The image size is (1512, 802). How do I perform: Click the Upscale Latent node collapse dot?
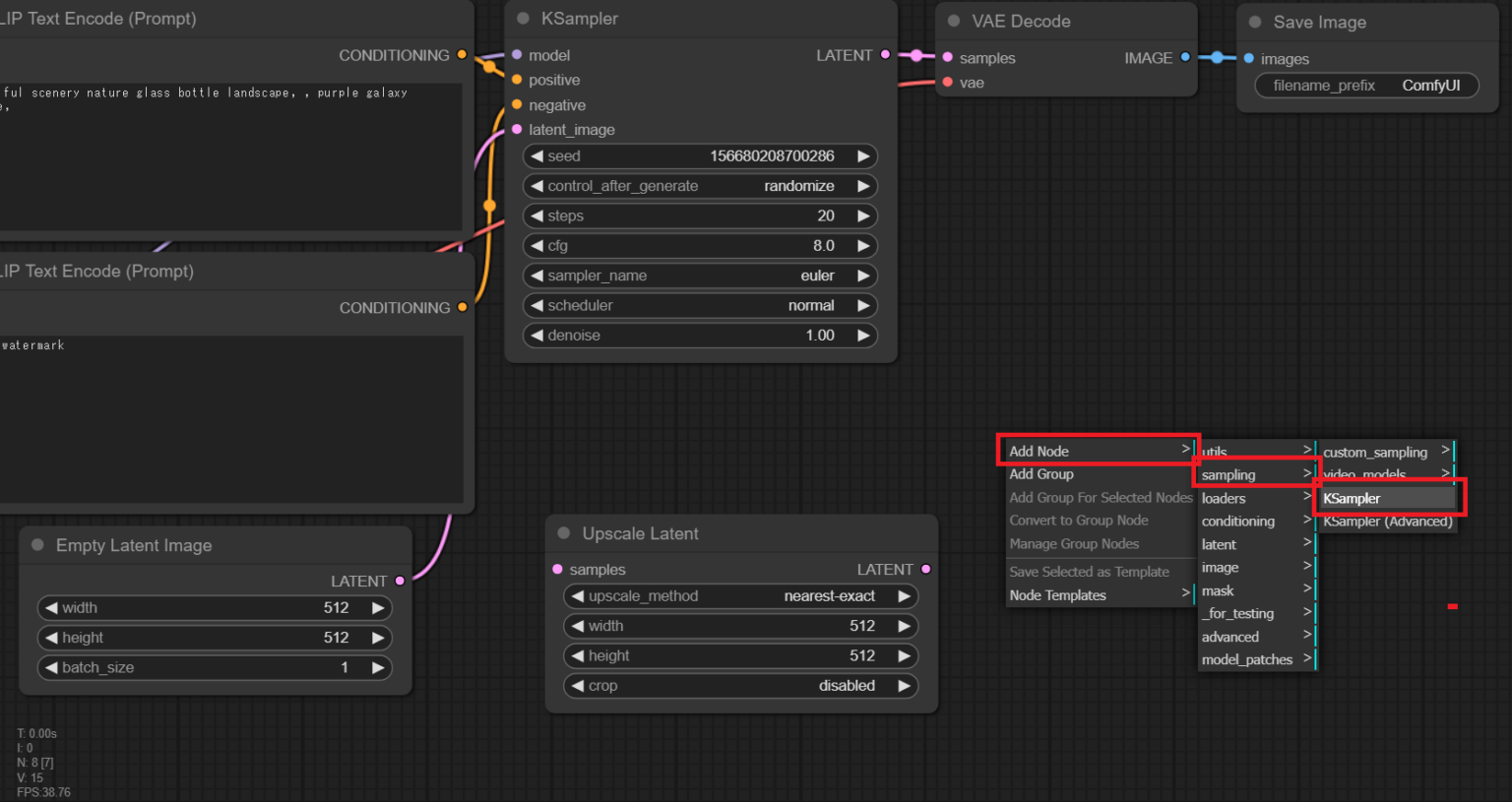click(x=564, y=533)
